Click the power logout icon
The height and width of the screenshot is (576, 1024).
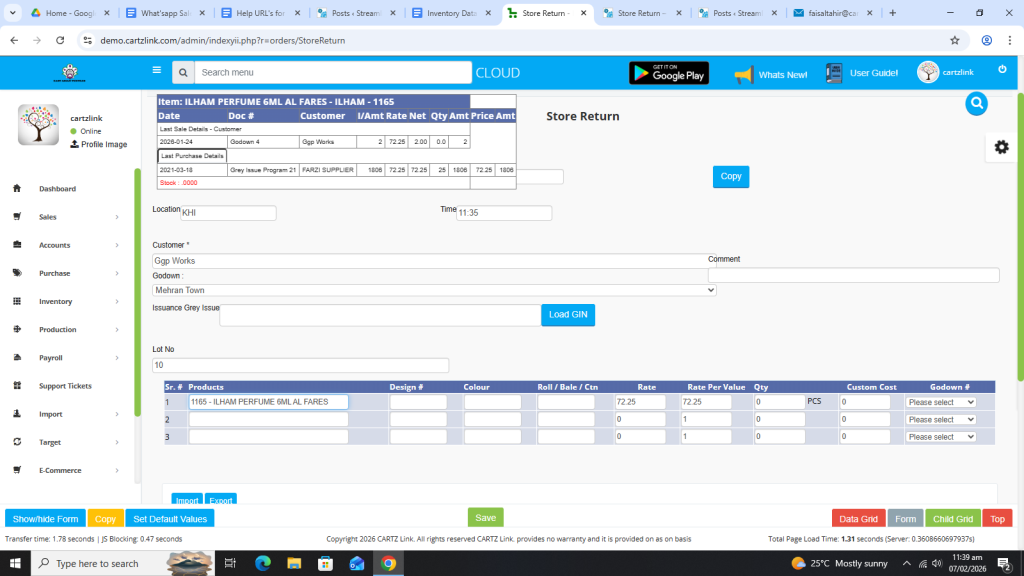1002,70
